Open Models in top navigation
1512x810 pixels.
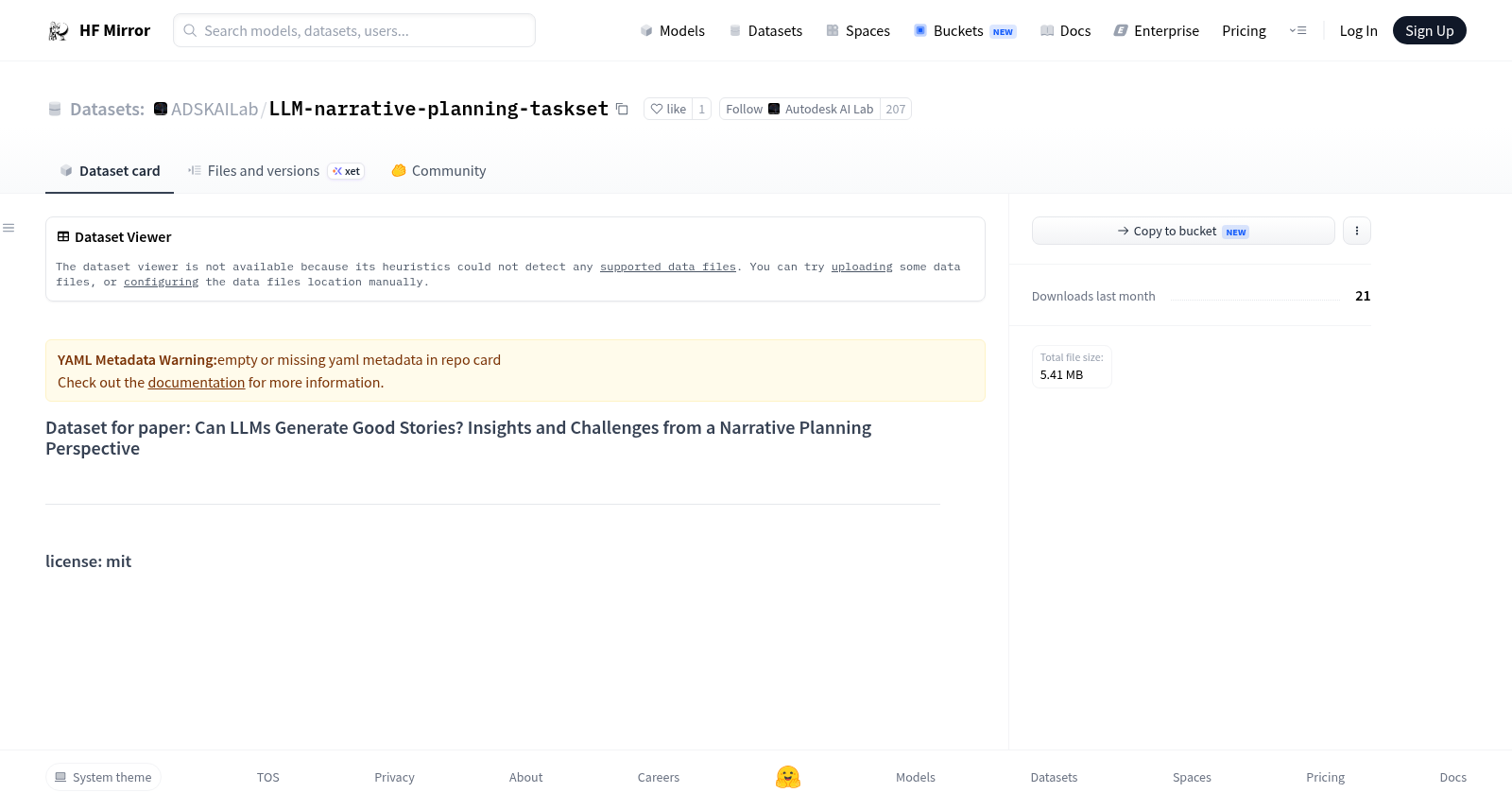pyautogui.click(x=672, y=31)
